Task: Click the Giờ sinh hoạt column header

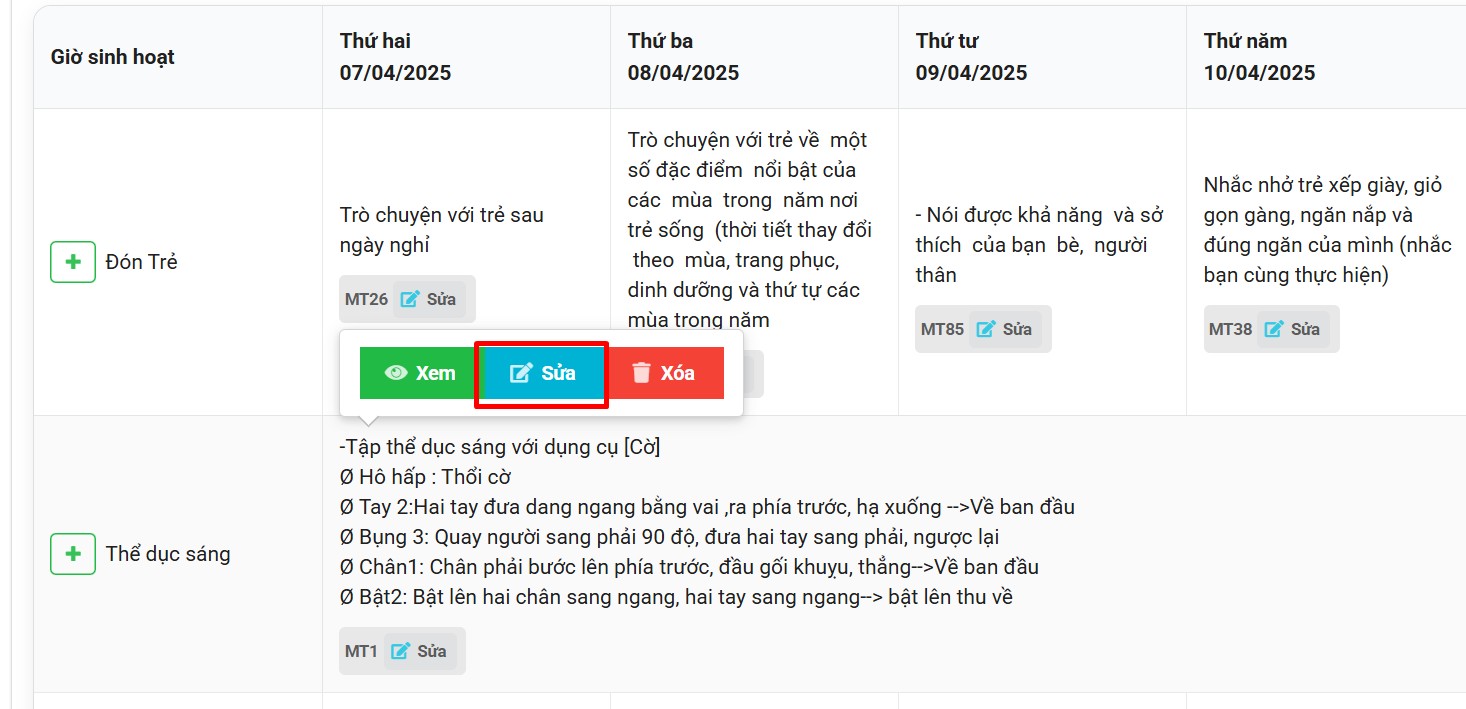Action: [x=113, y=57]
